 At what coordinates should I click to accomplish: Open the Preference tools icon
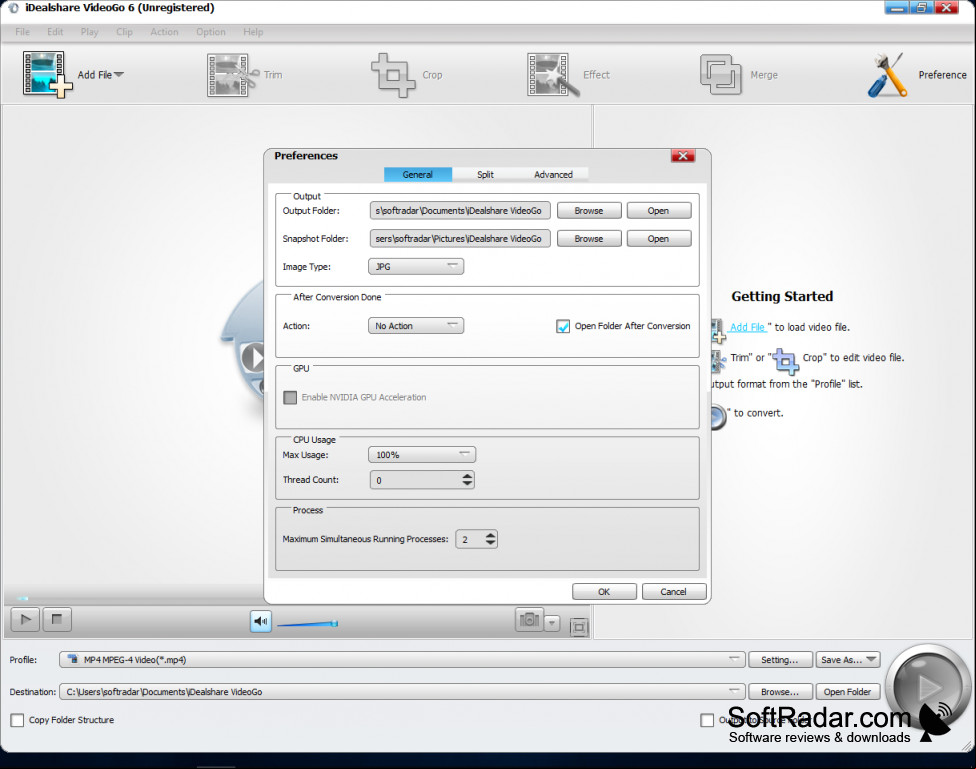(x=887, y=75)
